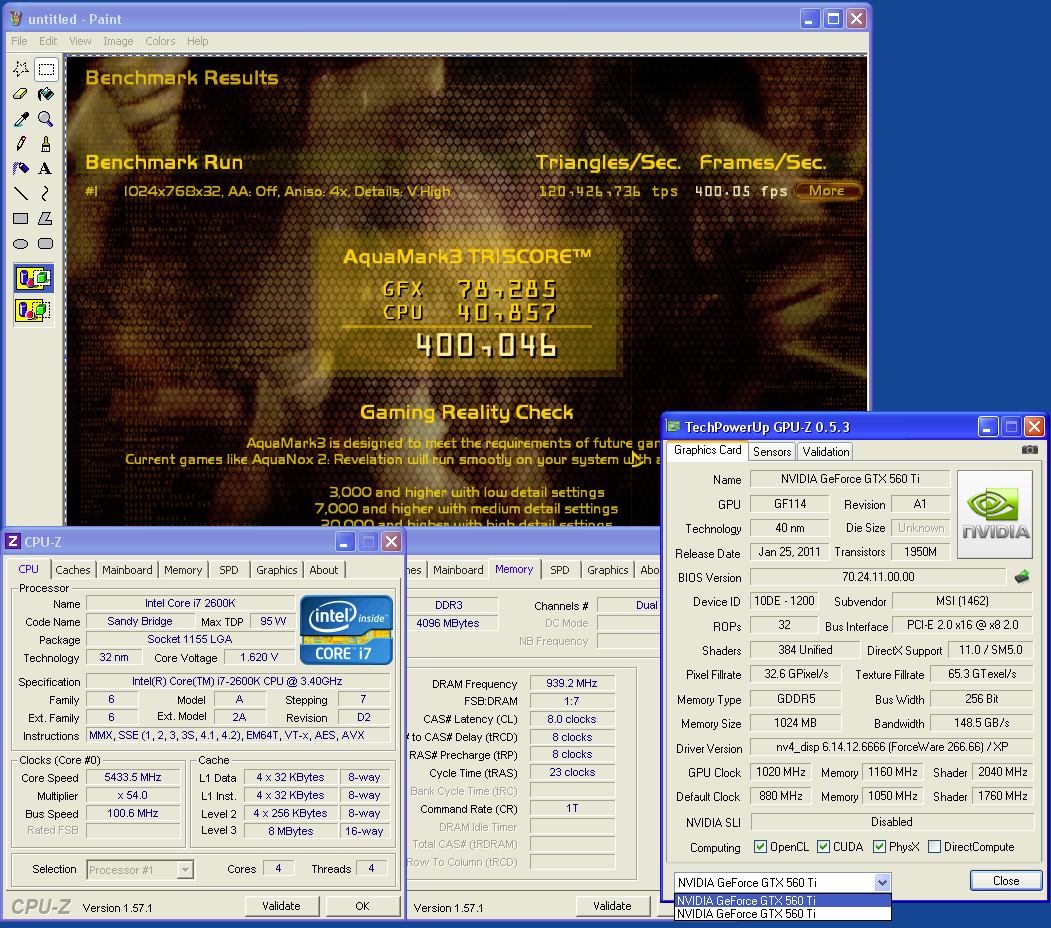Viewport: 1051px width, 928px height.
Task: Select the Magnifier tool in Paint
Action: pyautogui.click(x=46, y=119)
